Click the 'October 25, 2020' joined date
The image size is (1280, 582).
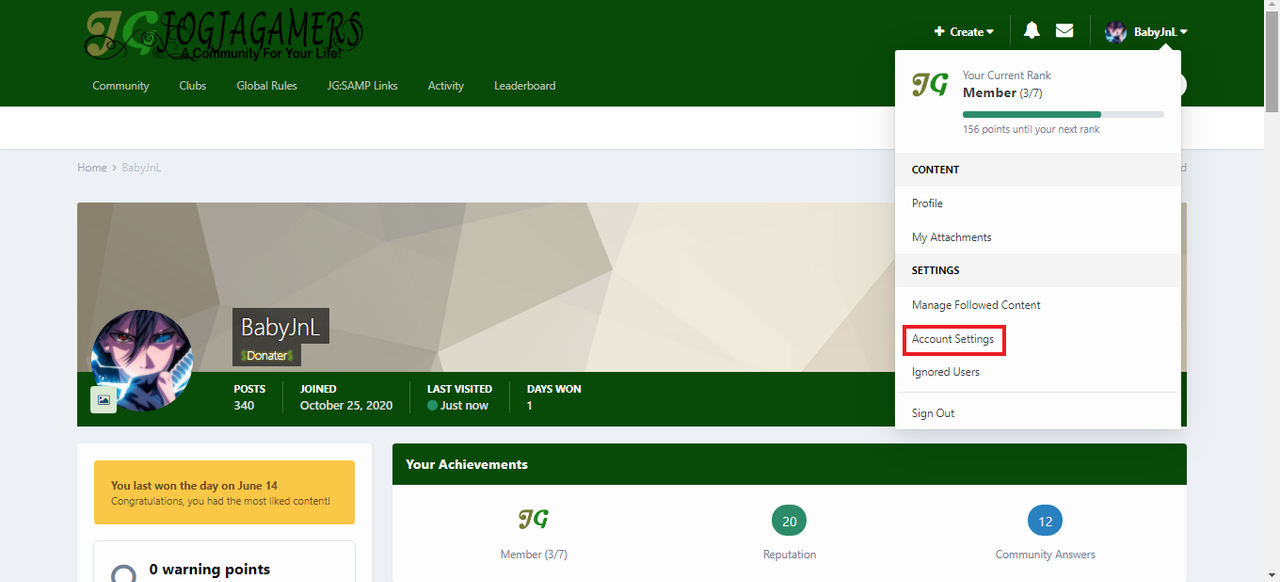coord(346,405)
